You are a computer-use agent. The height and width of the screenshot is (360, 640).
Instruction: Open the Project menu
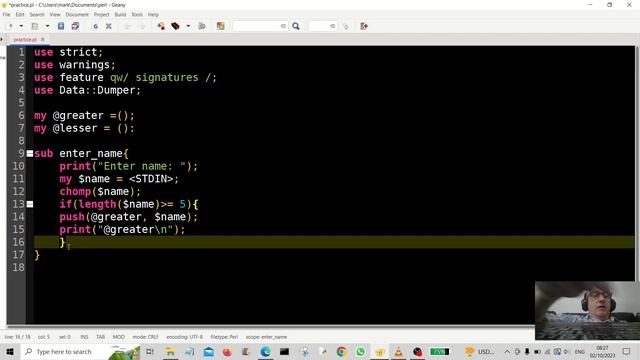tap(101, 14)
